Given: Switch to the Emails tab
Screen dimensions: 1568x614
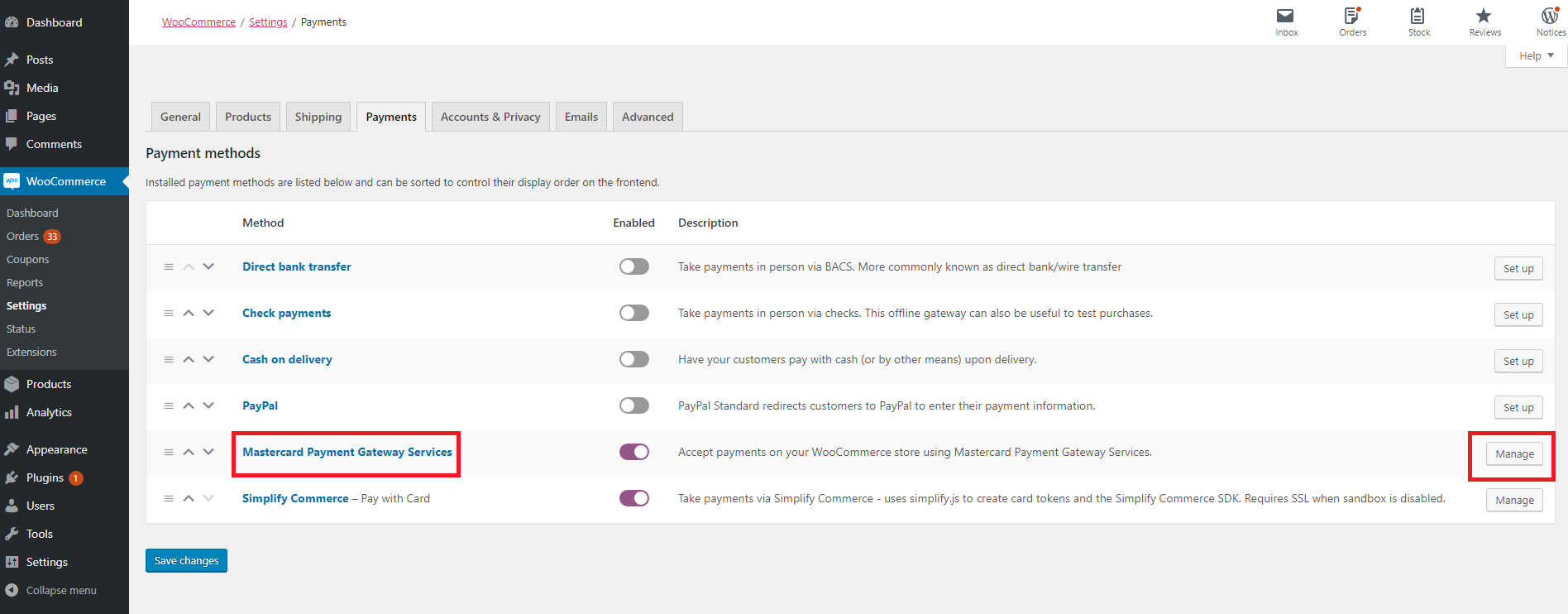Looking at the screenshot, I should pos(581,117).
